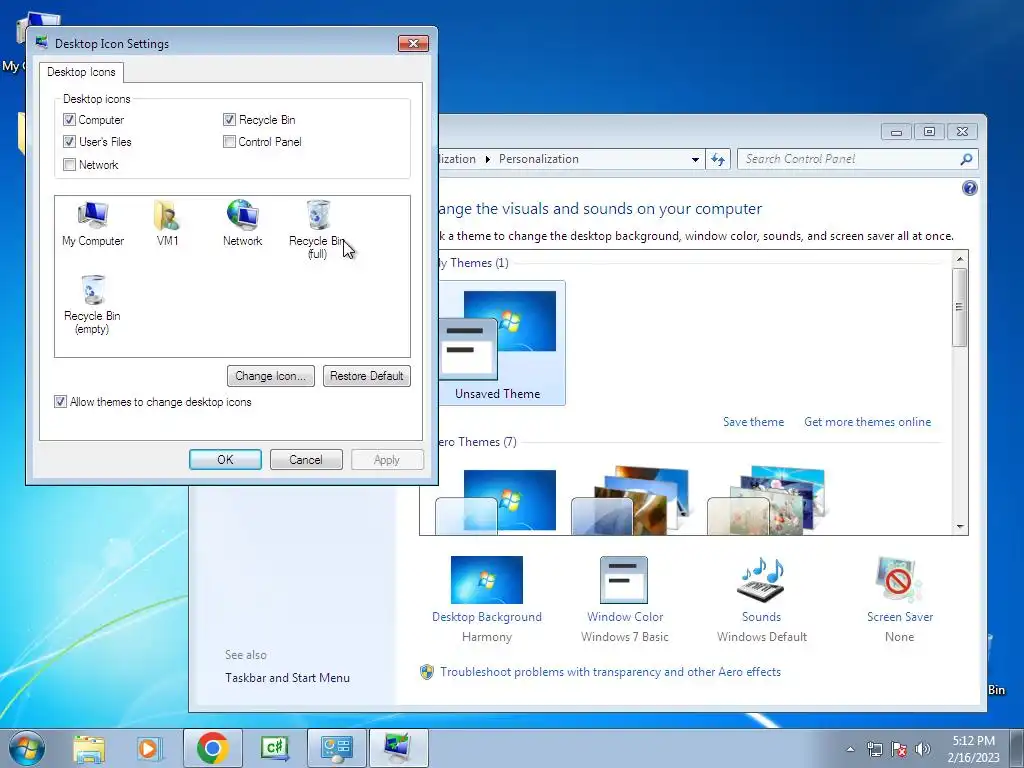Uncheck the Recycle Bin checkbox
This screenshot has width=1024, height=768.
point(229,120)
